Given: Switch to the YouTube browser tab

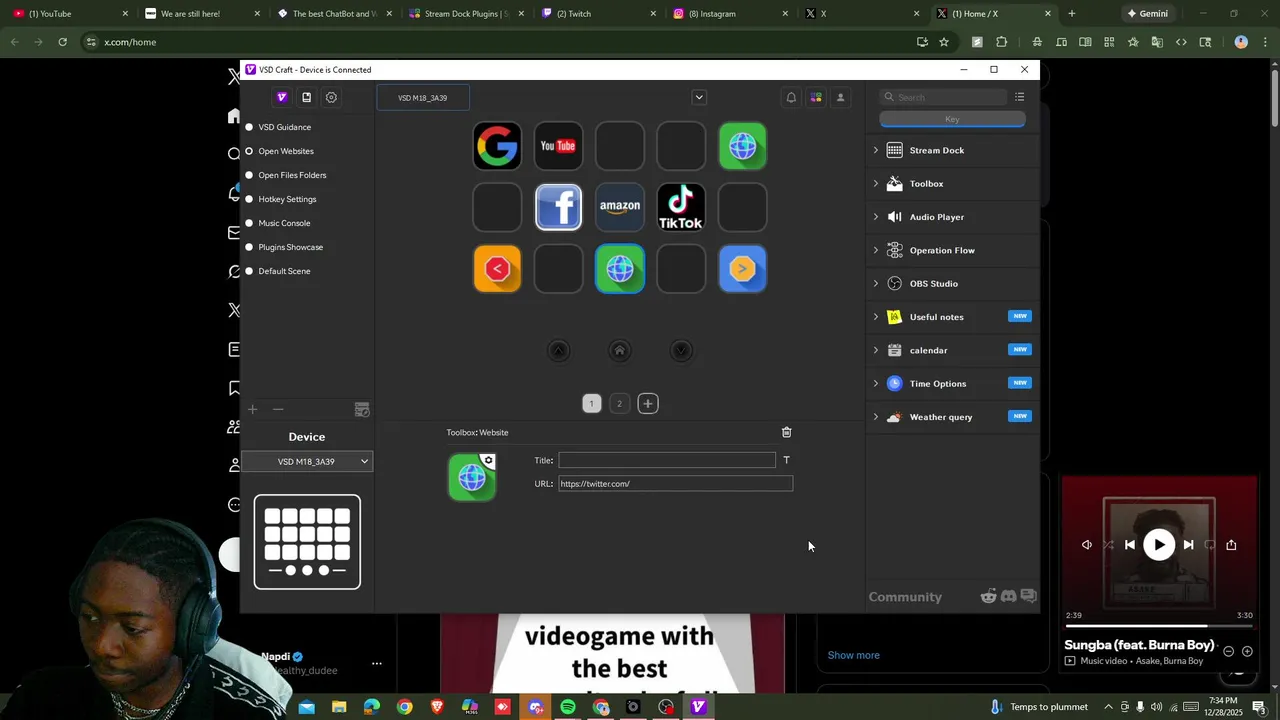Looking at the screenshot, I should pos(71,14).
